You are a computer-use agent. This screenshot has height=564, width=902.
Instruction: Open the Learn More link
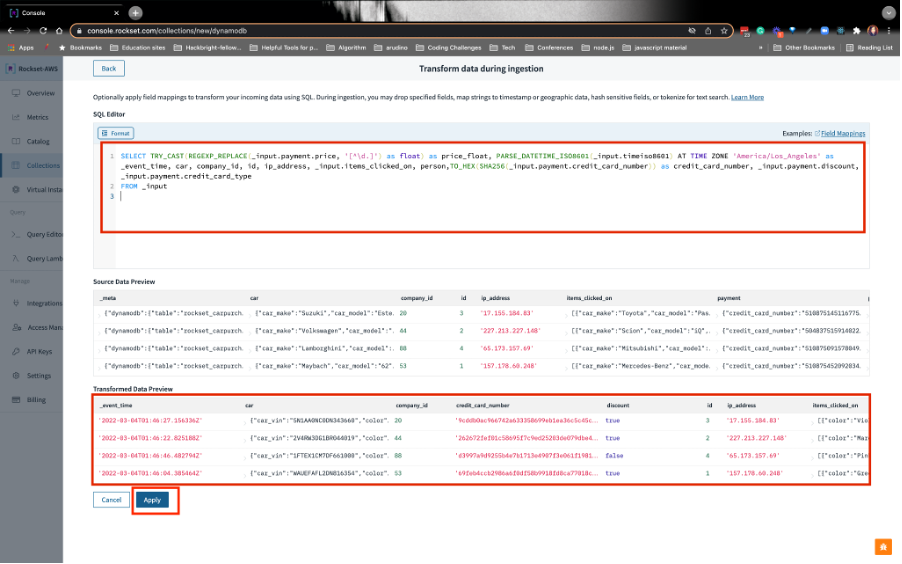(x=747, y=98)
